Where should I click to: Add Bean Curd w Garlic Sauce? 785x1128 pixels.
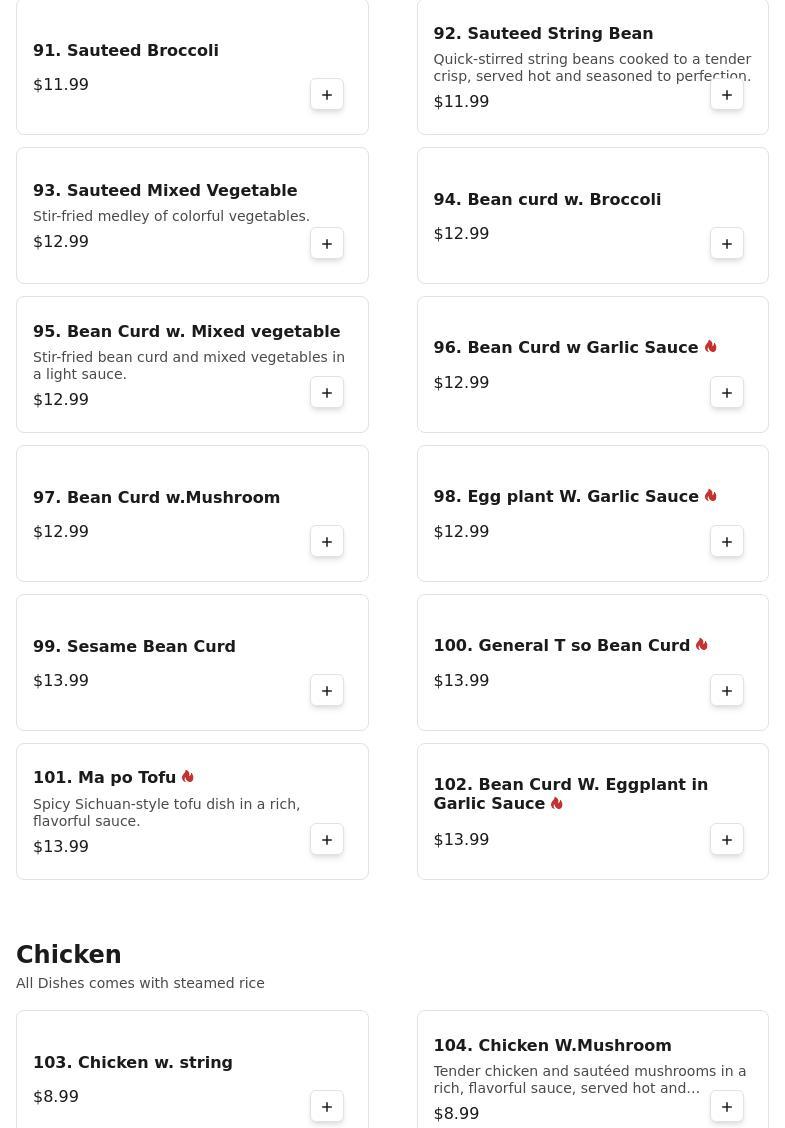[727, 393]
